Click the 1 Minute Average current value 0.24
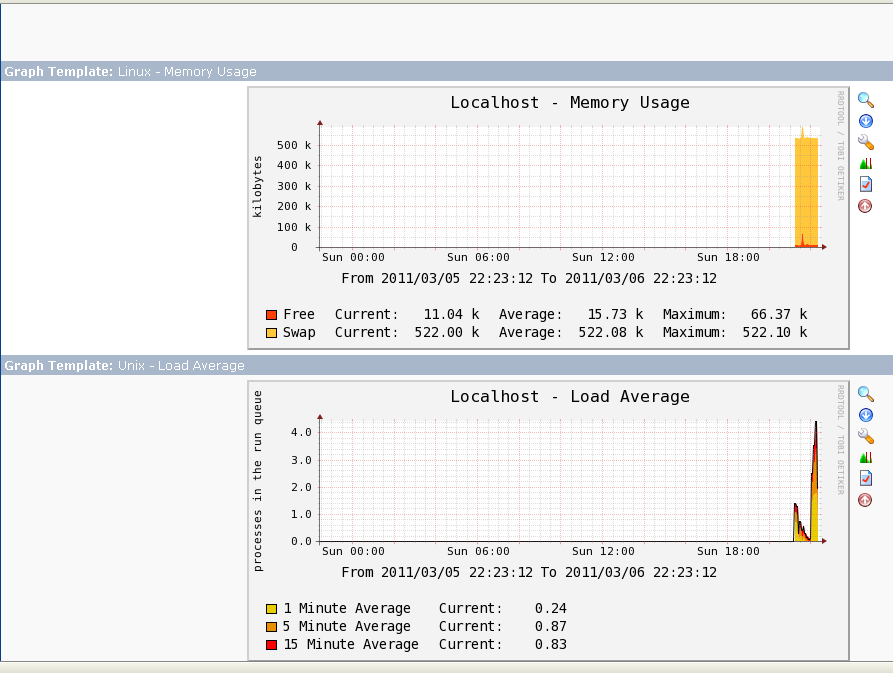The height and width of the screenshot is (673, 893). pyautogui.click(x=551, y=608)
